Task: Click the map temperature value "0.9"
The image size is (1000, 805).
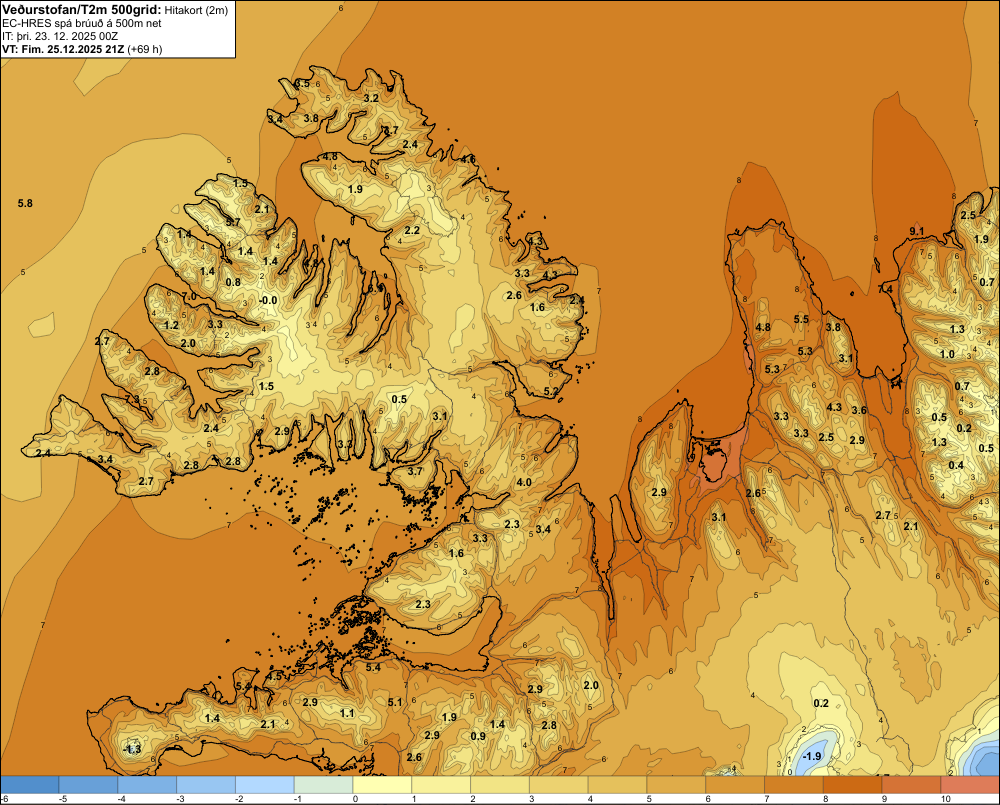Action: (478, 736)
